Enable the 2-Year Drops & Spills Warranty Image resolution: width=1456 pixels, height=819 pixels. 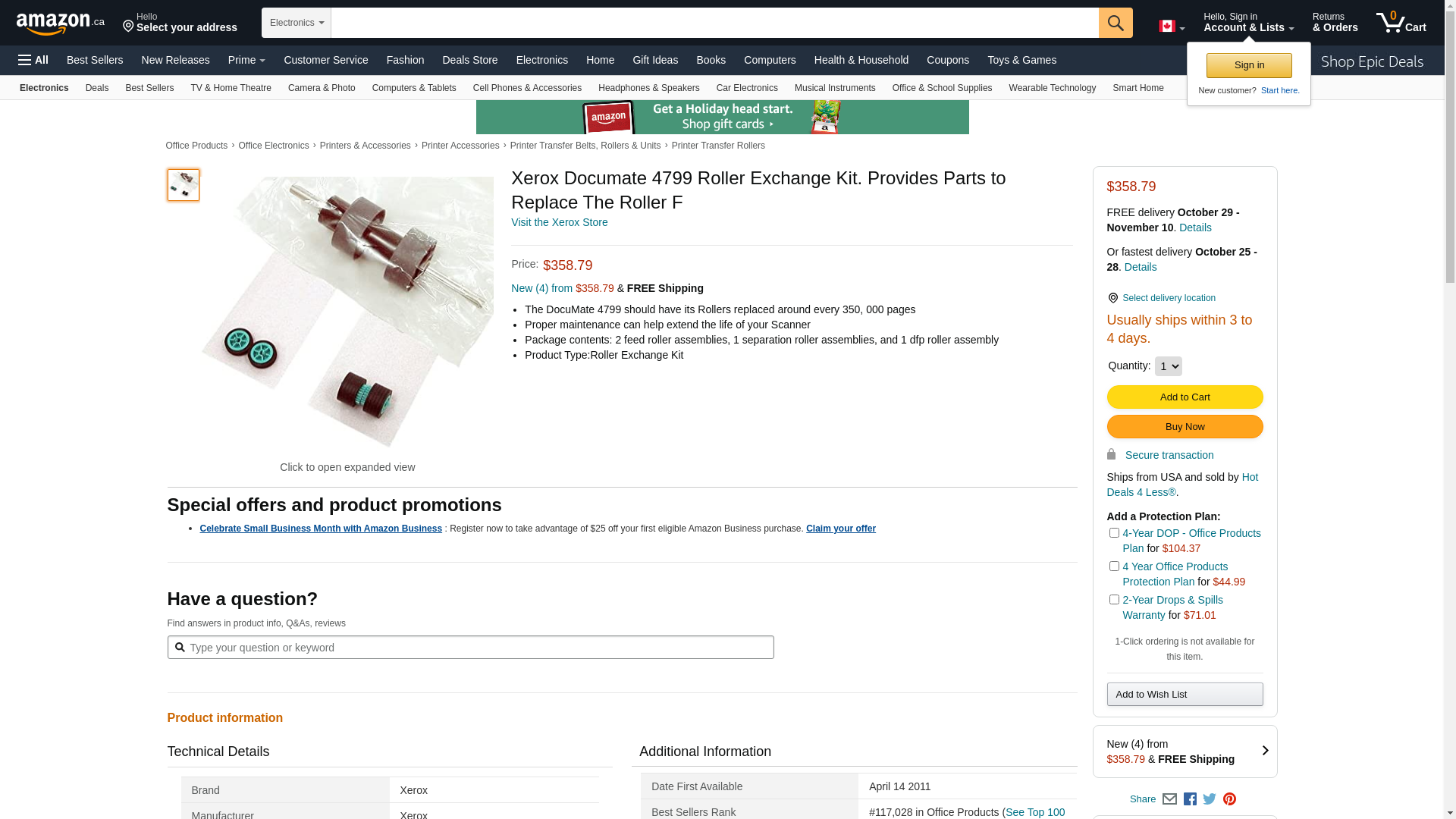(x=1114, y=600)
